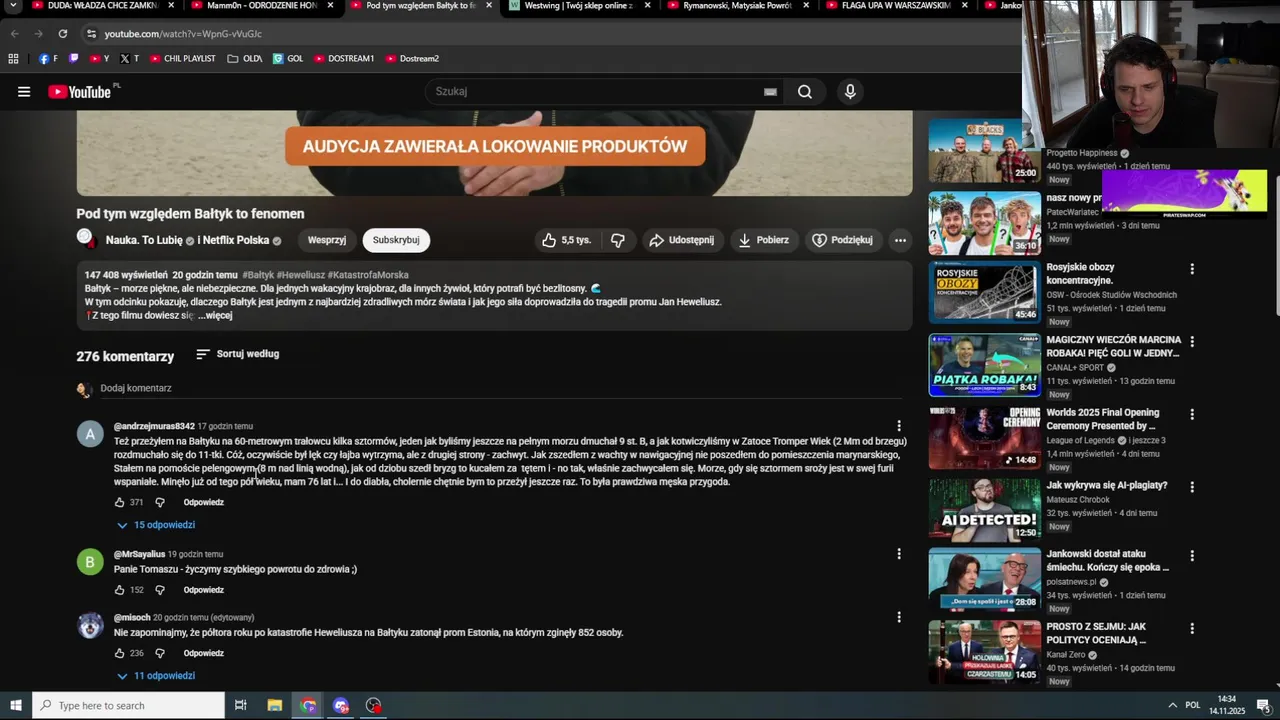Open File Explorer from taskbar
Image resolution: width=1280 pixels, height=720 pixels.
click(275, 706)
